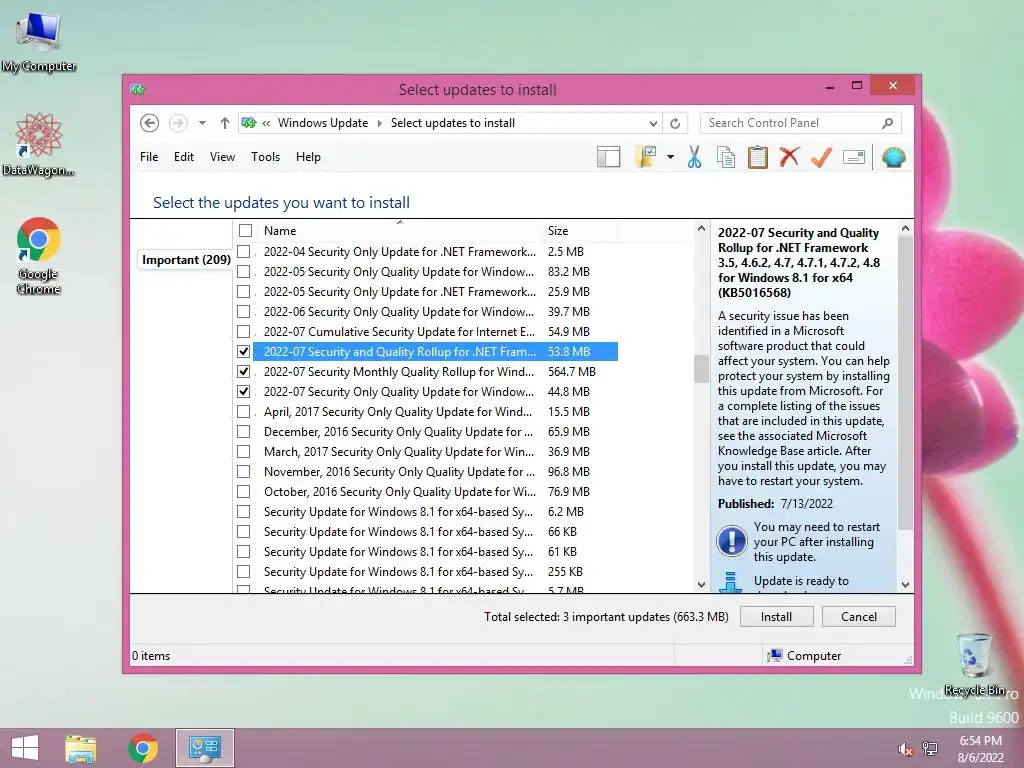Toggle the select-all checkbox beside Name

coord(246,231)
